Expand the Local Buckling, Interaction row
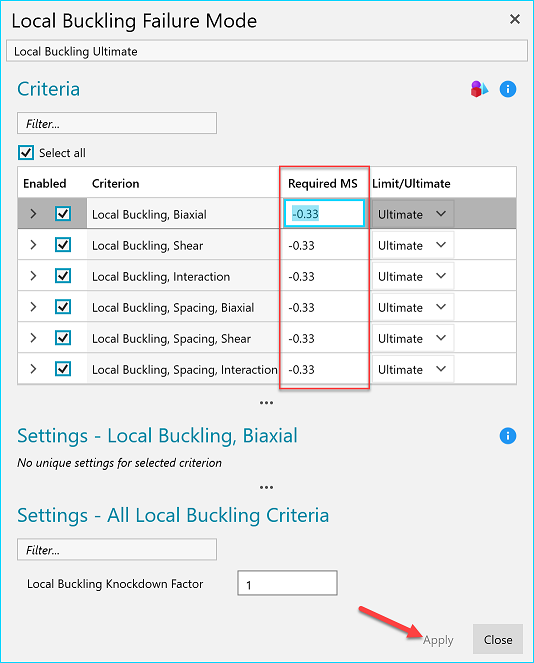 click(x=33, y=276)
